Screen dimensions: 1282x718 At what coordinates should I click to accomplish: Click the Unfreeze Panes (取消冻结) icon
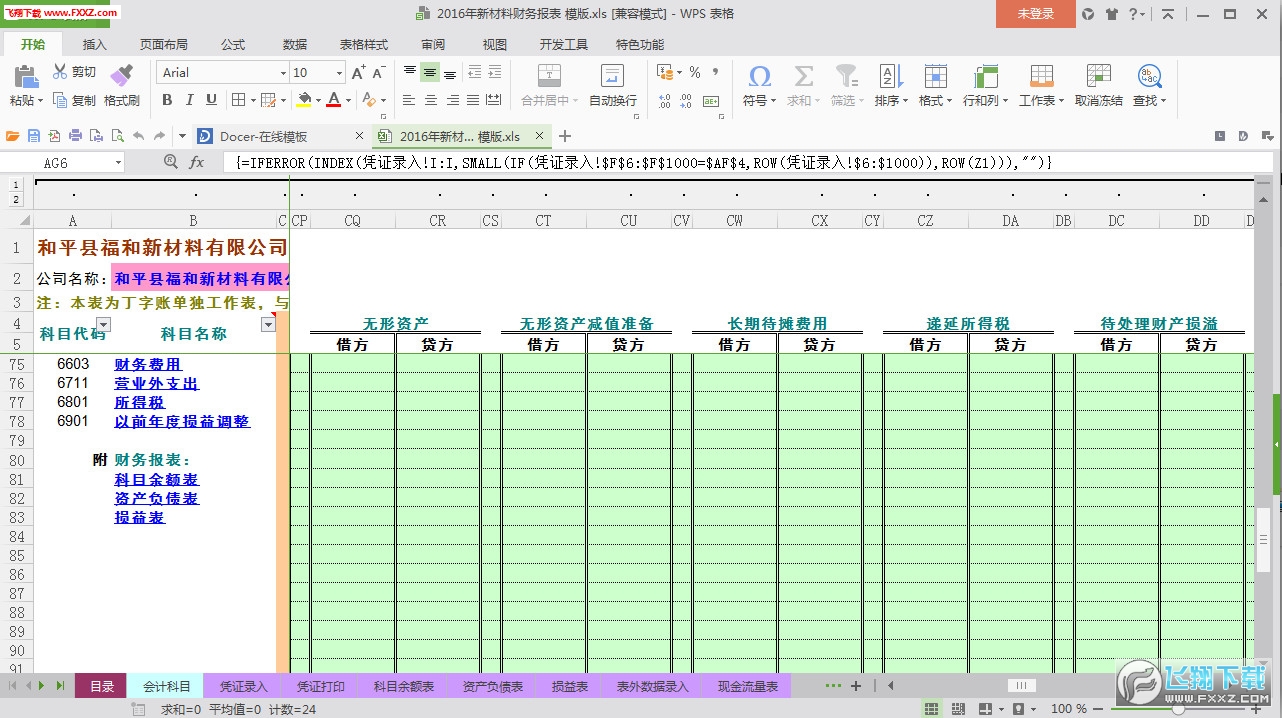click(x=1098, y=77)
